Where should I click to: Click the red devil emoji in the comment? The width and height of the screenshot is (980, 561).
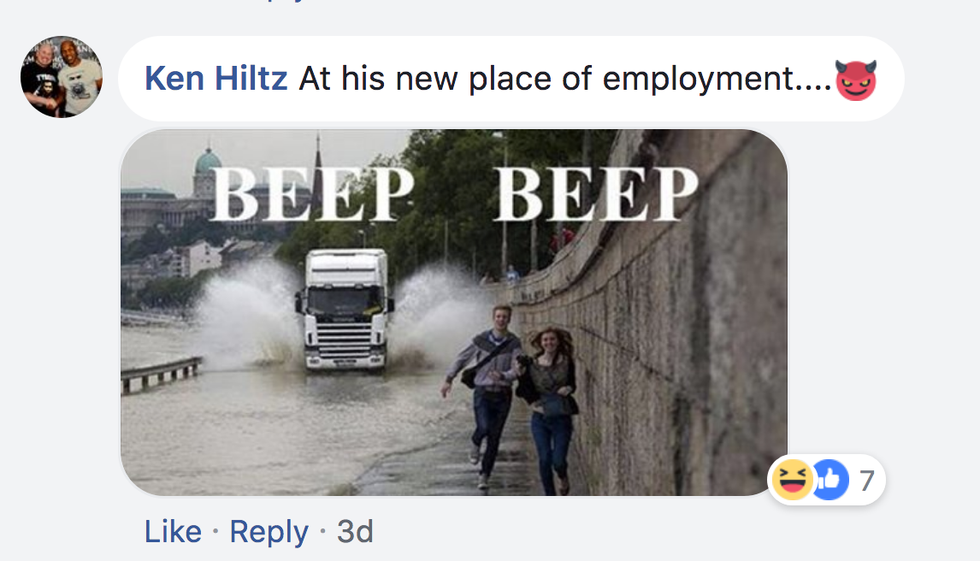[856, 80]
